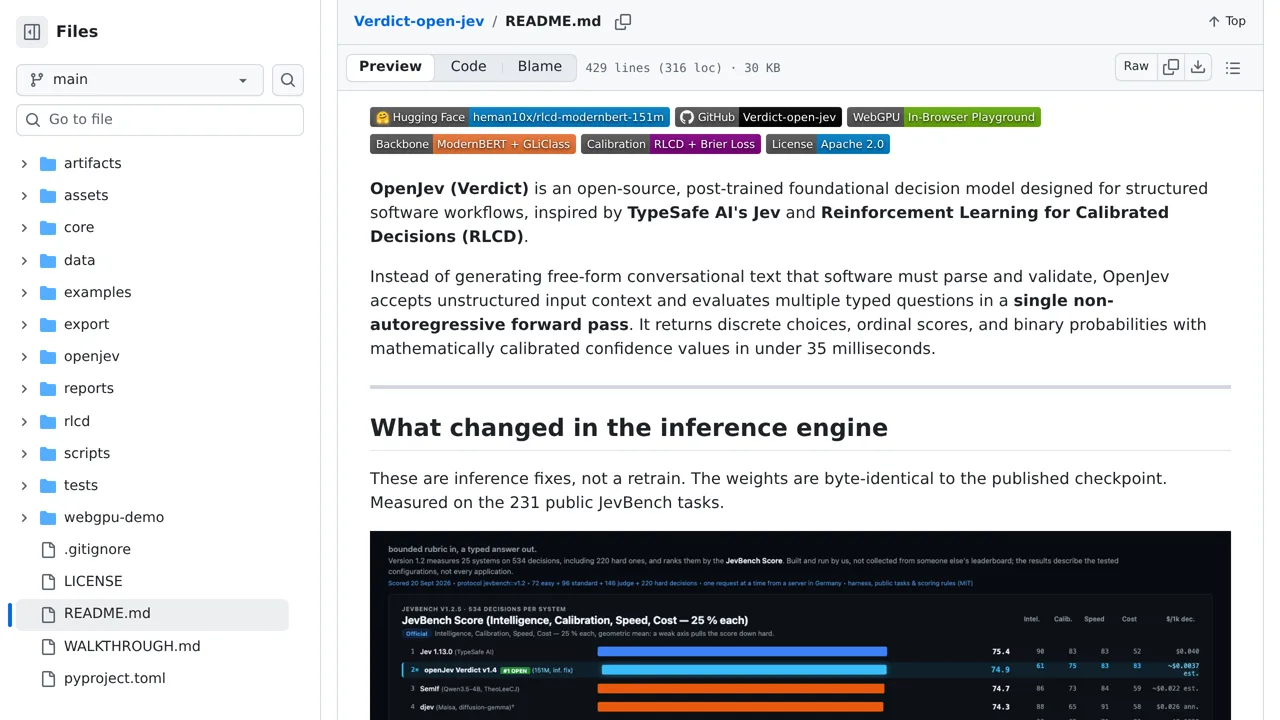Click the assets folder icon
The height and width of the screenshot is (720, 1280).
click(x=48, y=195)
